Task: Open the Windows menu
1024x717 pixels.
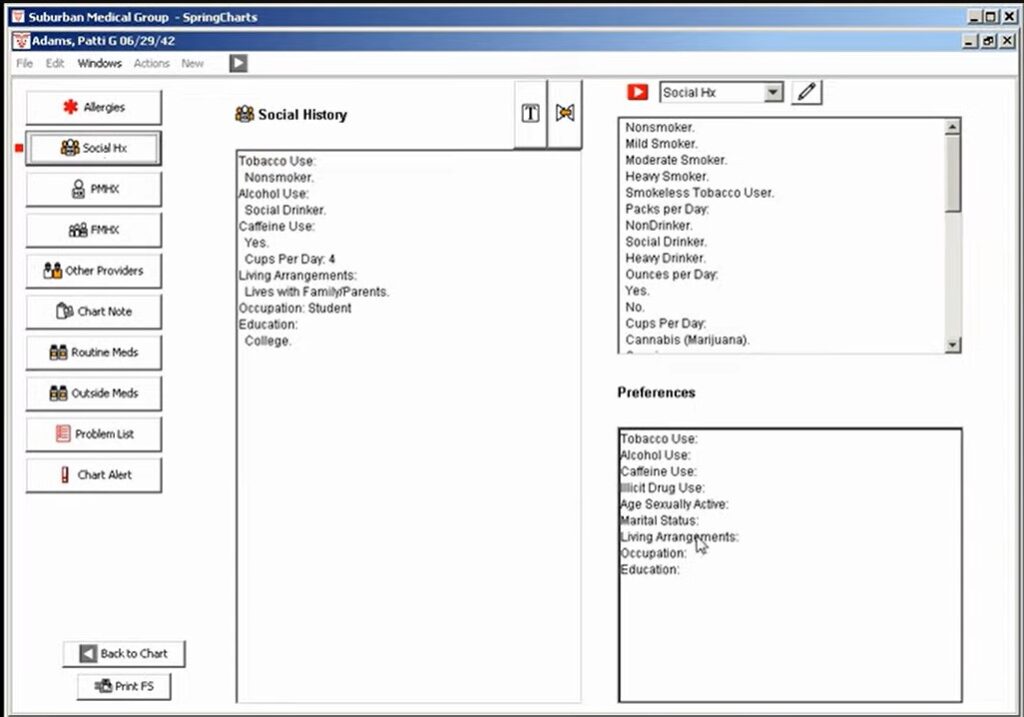Action: (98, 63)
